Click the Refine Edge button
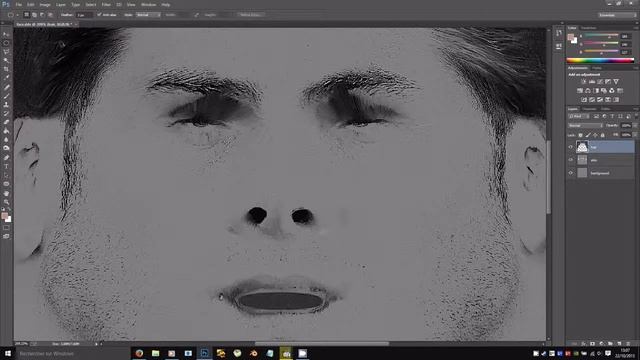 point(251,15)
